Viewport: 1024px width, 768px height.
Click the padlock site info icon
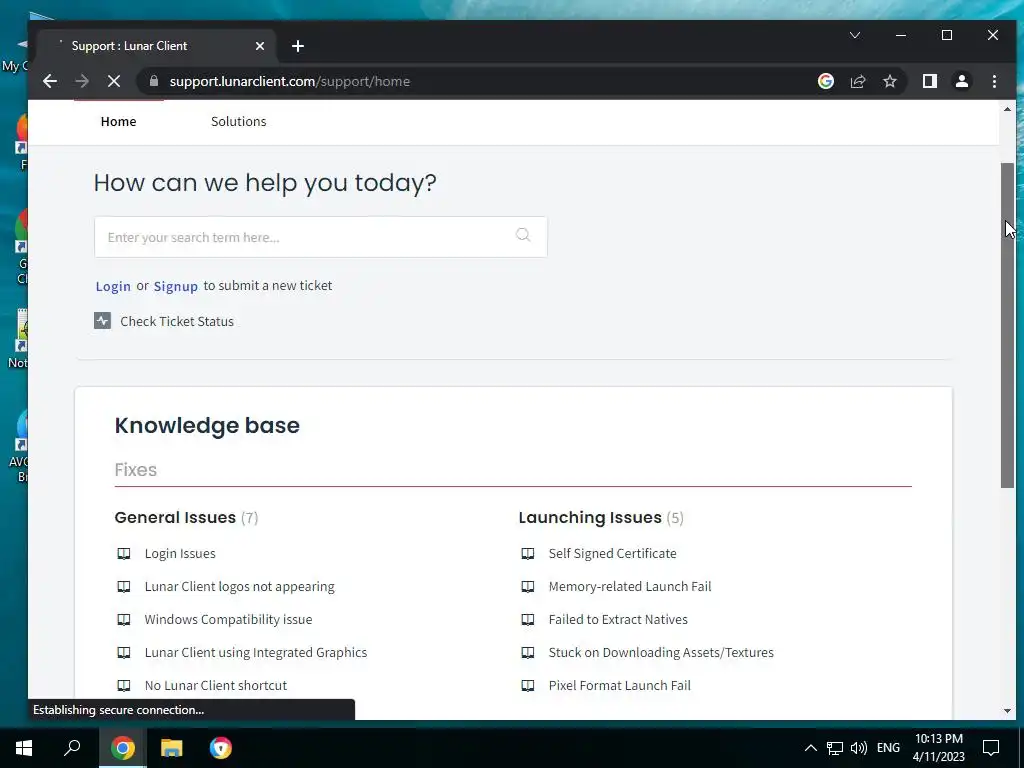click(153, 81)
